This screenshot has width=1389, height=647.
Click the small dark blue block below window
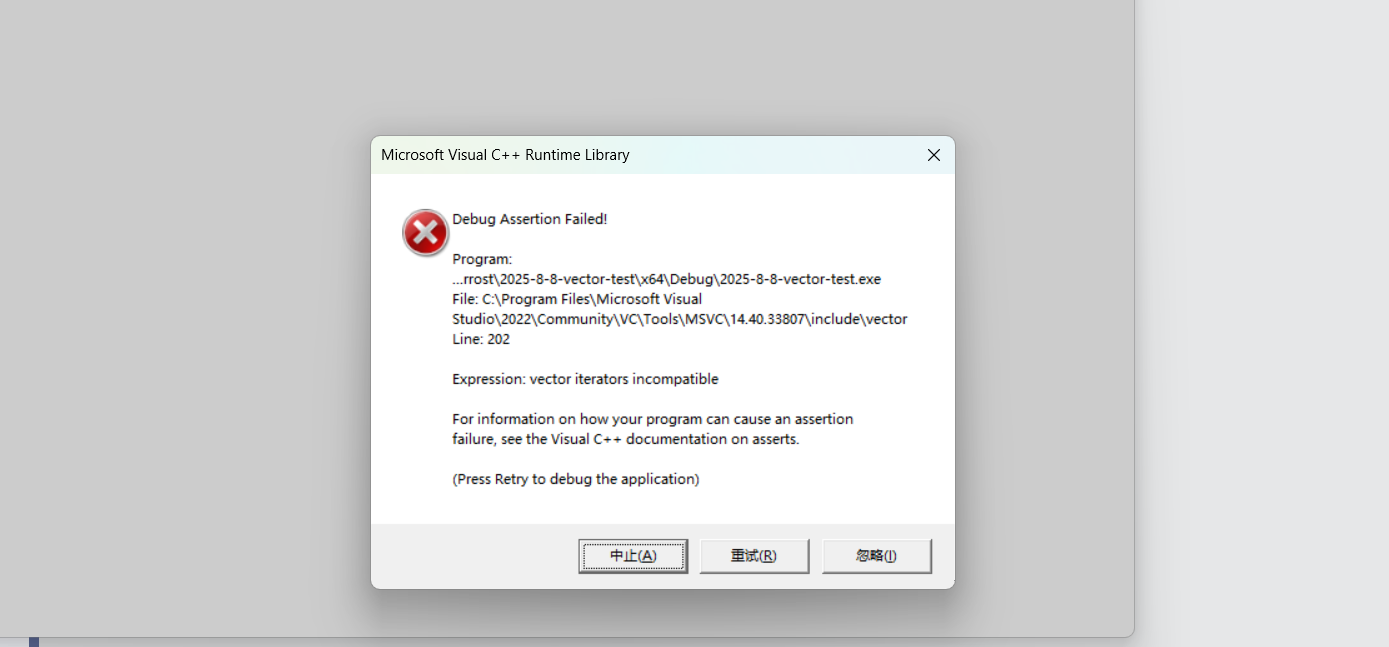[x=34, y=642]
